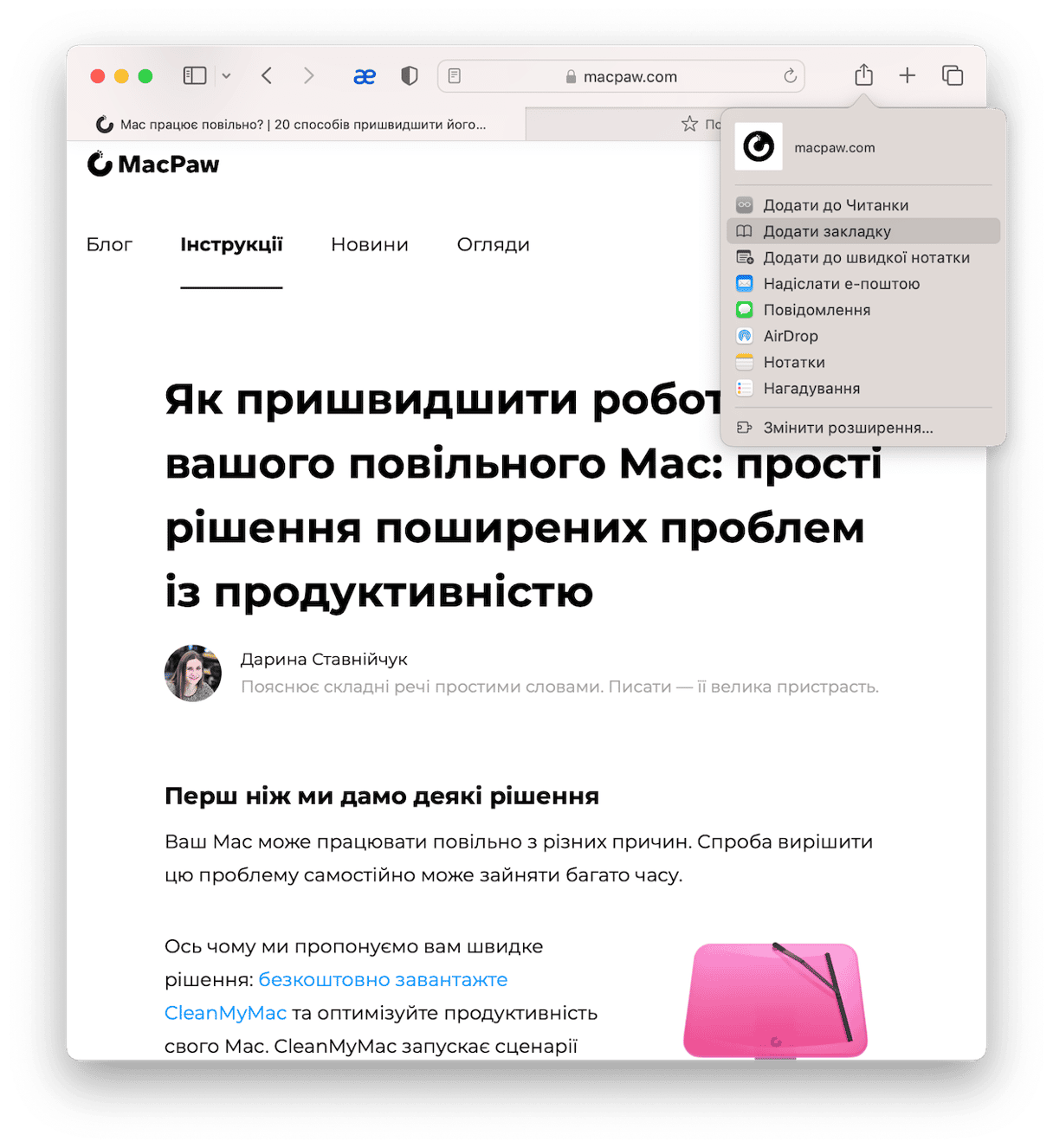Open the privacy shield report icon

pyautogui.click(x=410, y=76)
